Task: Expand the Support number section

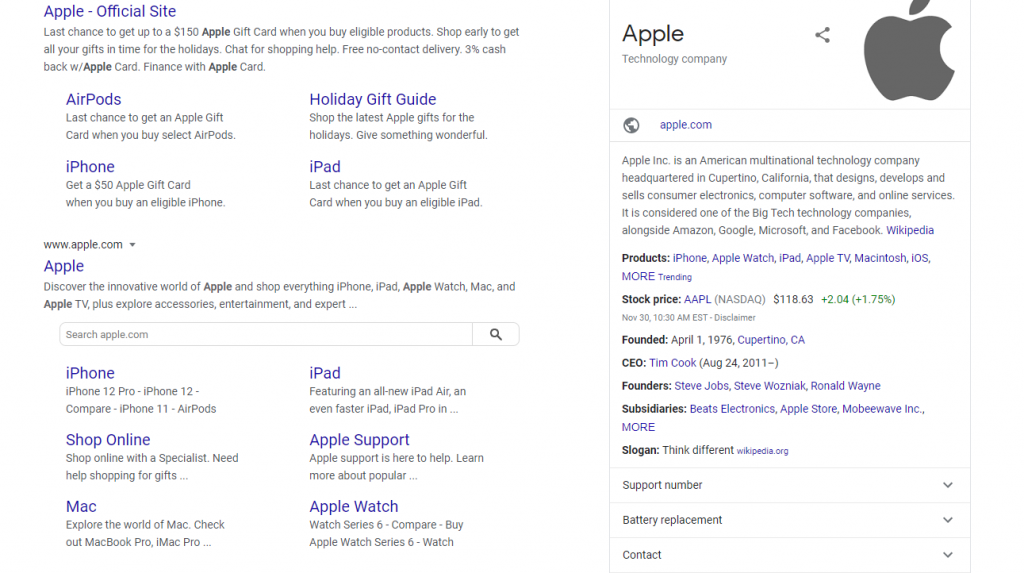Action: tap(790, 485)
